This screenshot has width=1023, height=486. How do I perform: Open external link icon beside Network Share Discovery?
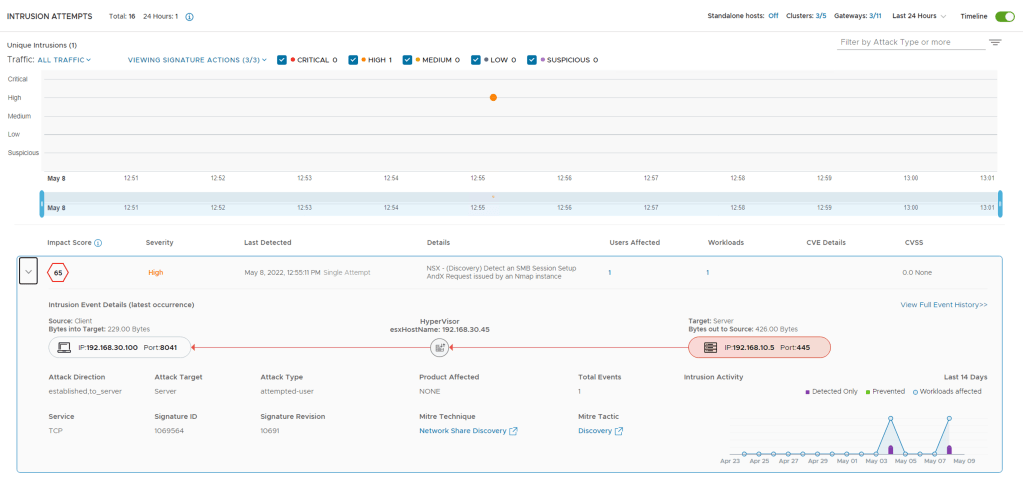coord(513,431)
